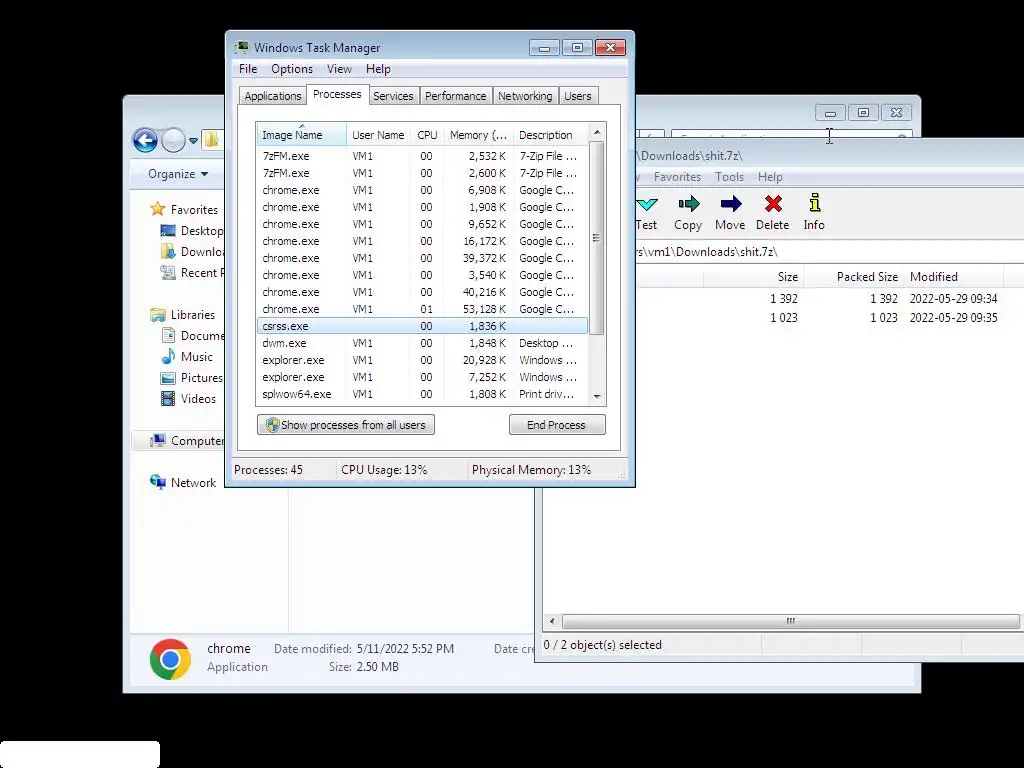Sort 7-Zip files by Size column
Viewport: 1024px width, 768px height.
point(753,277)
